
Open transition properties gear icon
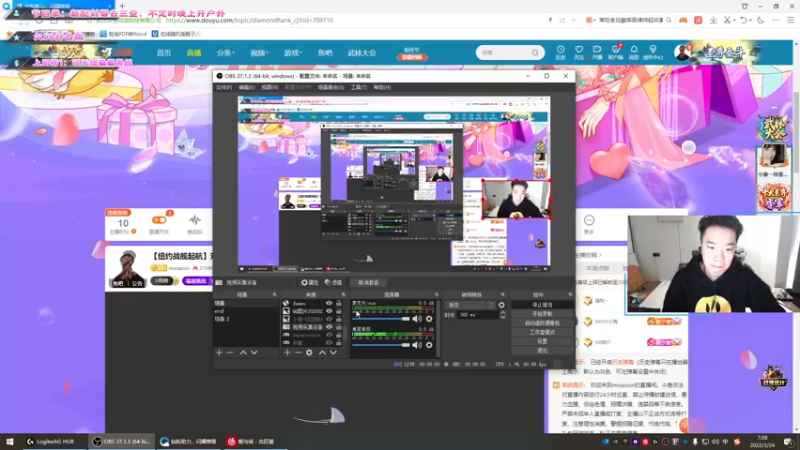(502, 305)
